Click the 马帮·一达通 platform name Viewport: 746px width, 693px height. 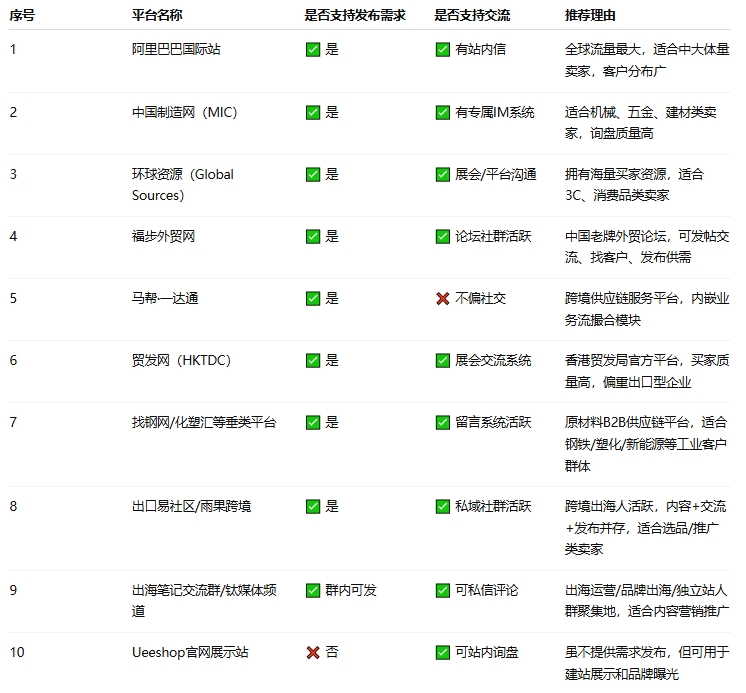(x=165, y=298)
